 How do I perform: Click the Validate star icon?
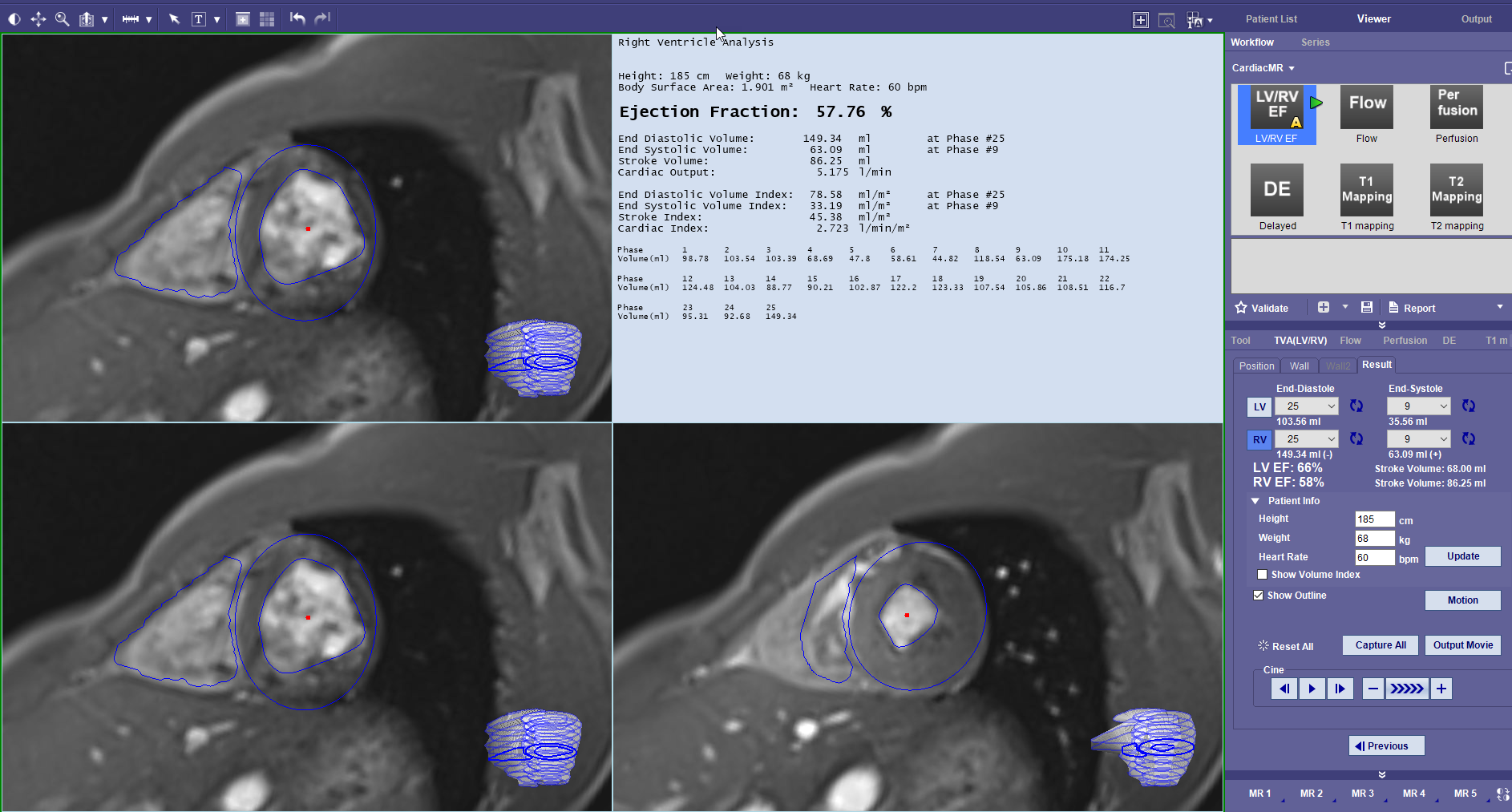(1242, 307)
